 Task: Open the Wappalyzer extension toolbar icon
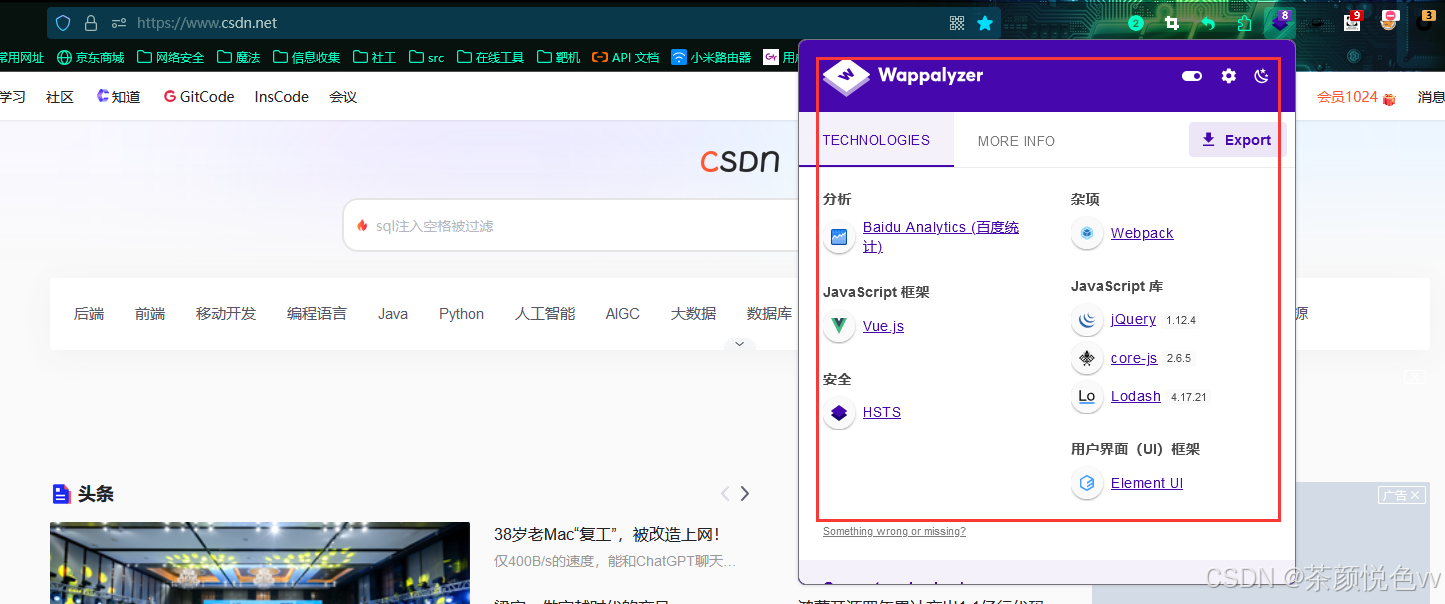(1279, 22)
